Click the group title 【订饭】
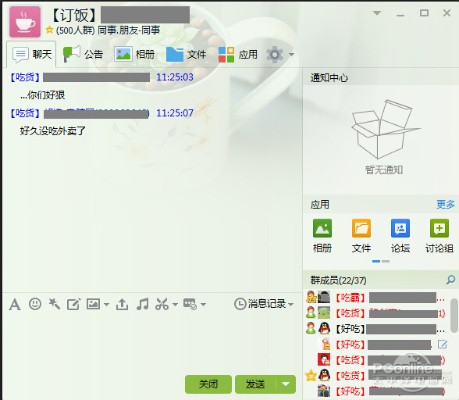Viewport: 459px width, 400px height. point(74,15)
